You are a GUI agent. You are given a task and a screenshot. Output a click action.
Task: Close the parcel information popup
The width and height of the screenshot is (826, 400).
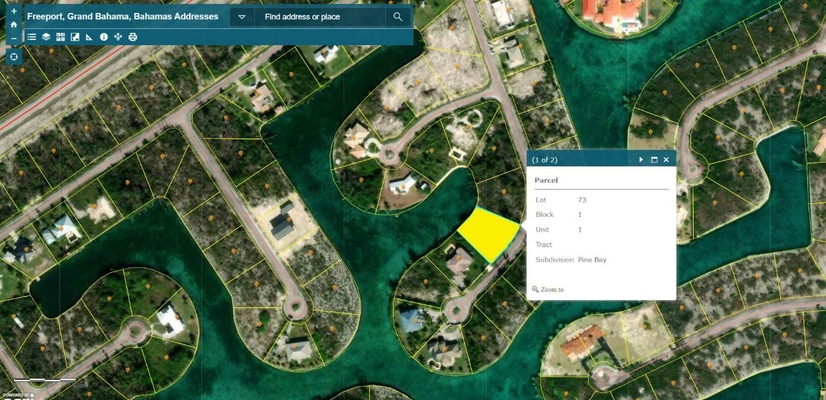666,160
